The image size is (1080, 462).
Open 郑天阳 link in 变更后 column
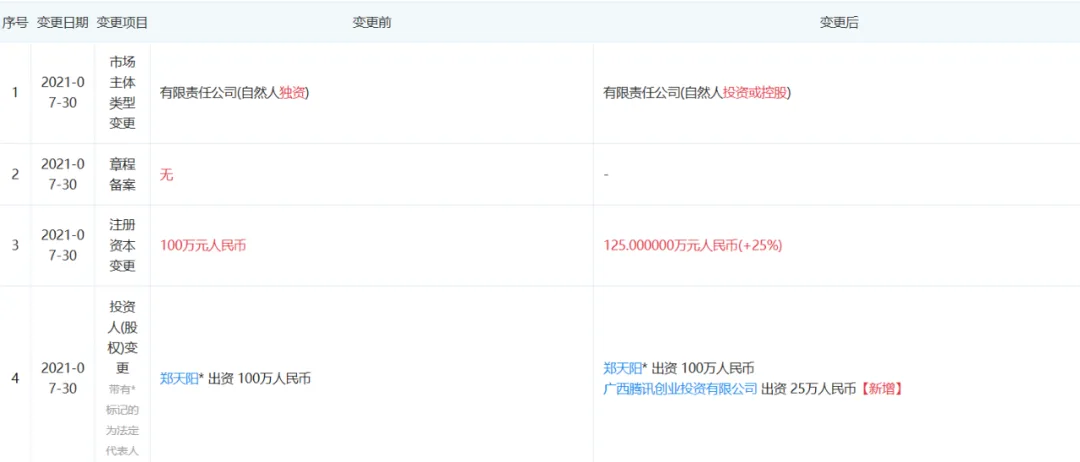[622, 369]
